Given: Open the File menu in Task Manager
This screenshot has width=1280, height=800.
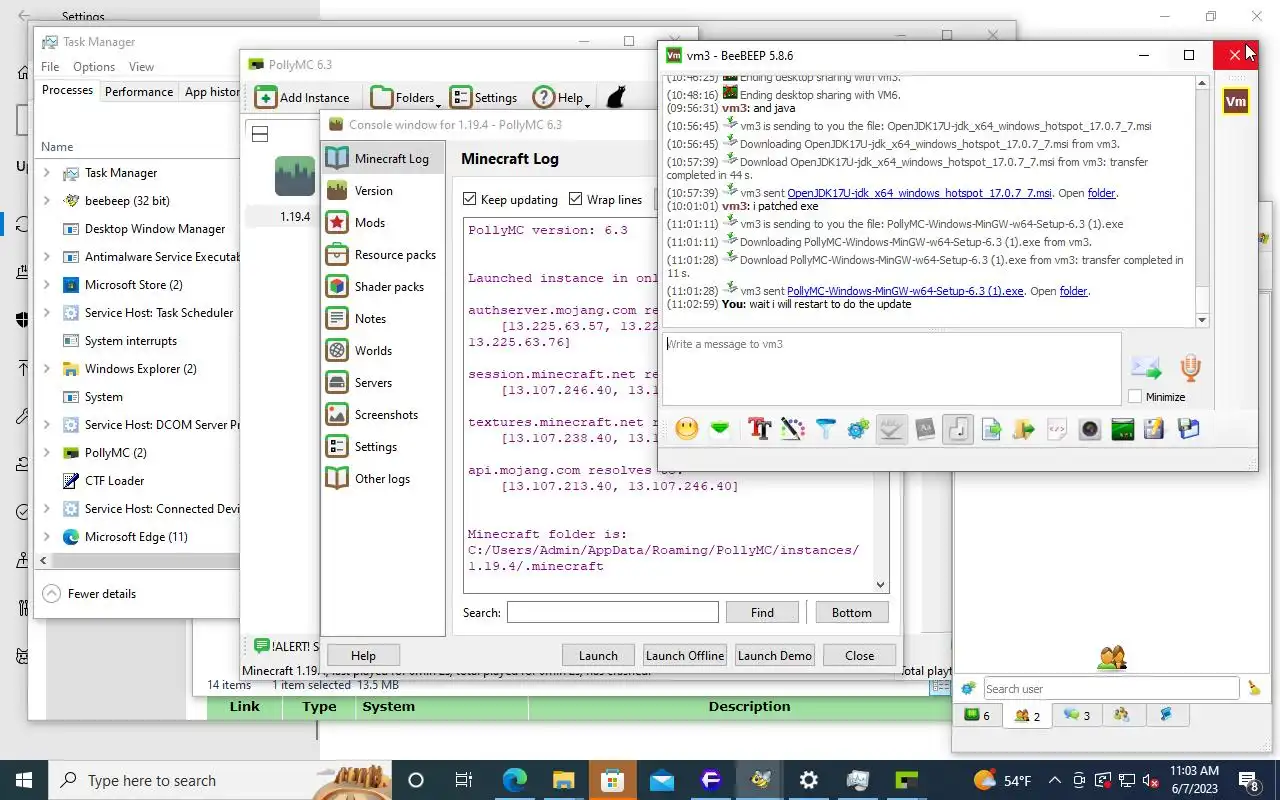Looking at the screenshot, I should pos(50,67).
